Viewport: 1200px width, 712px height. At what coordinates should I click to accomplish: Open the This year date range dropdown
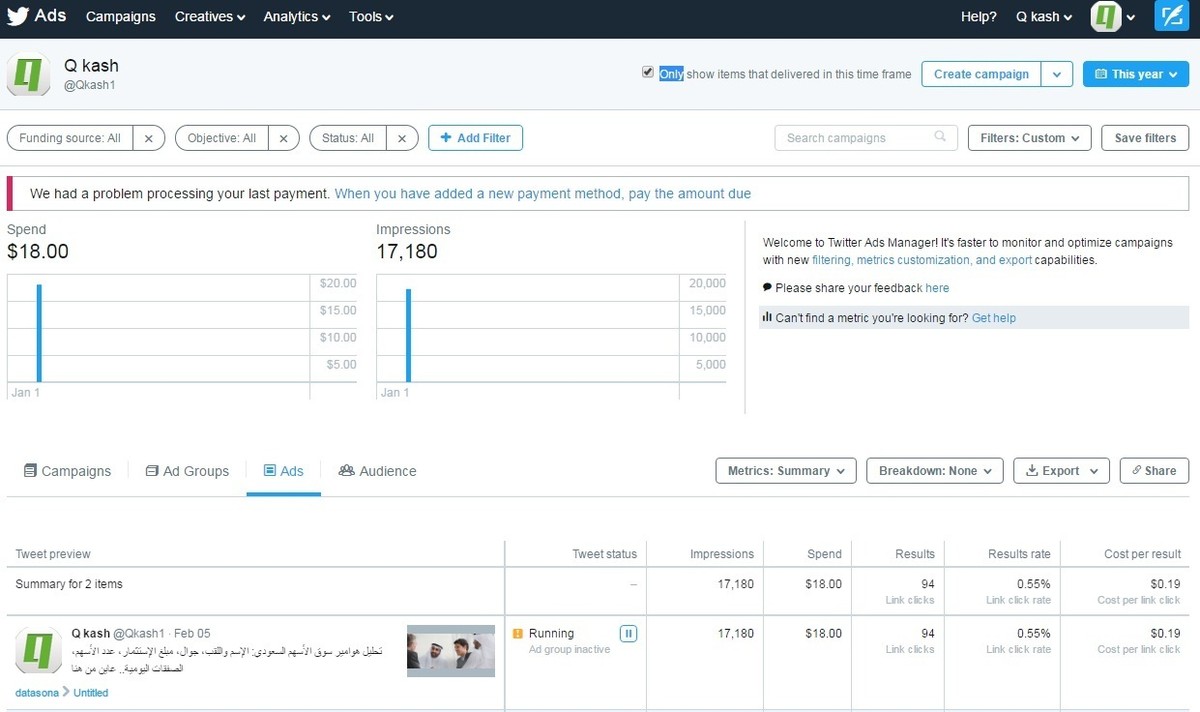pos(1135,74)
